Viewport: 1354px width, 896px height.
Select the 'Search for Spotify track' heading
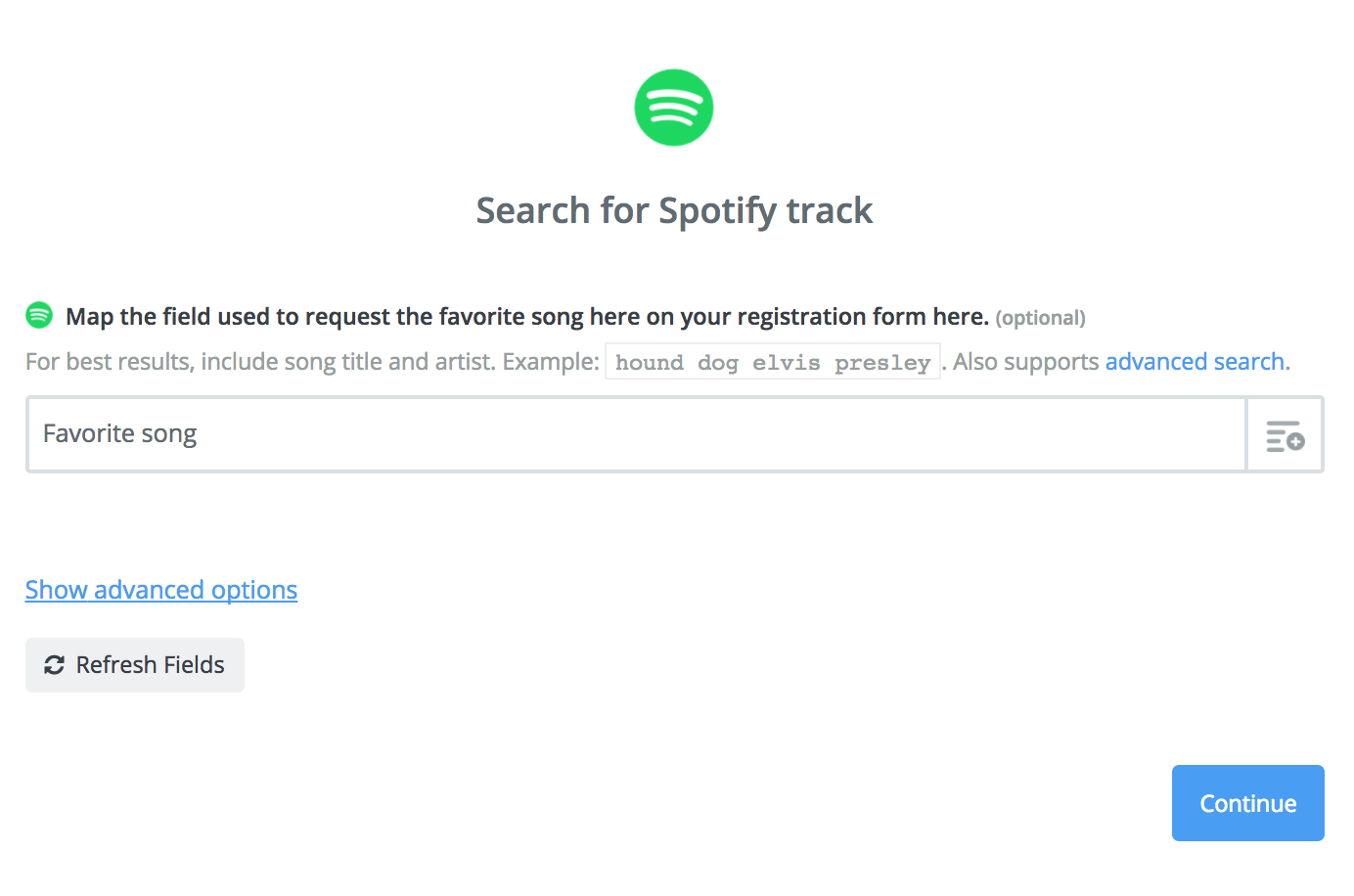(674, 210)
